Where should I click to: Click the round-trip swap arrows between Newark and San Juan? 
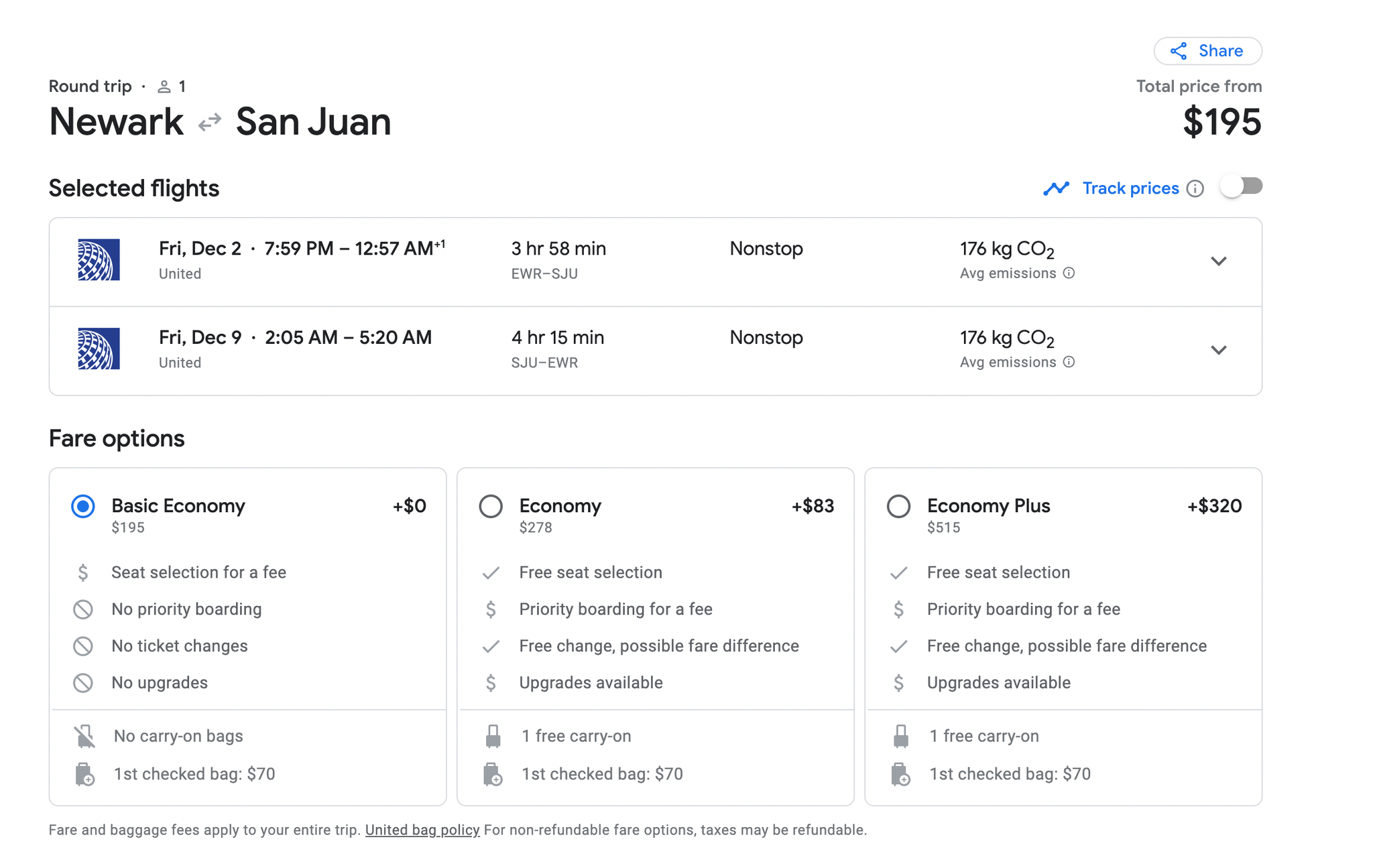210,121
